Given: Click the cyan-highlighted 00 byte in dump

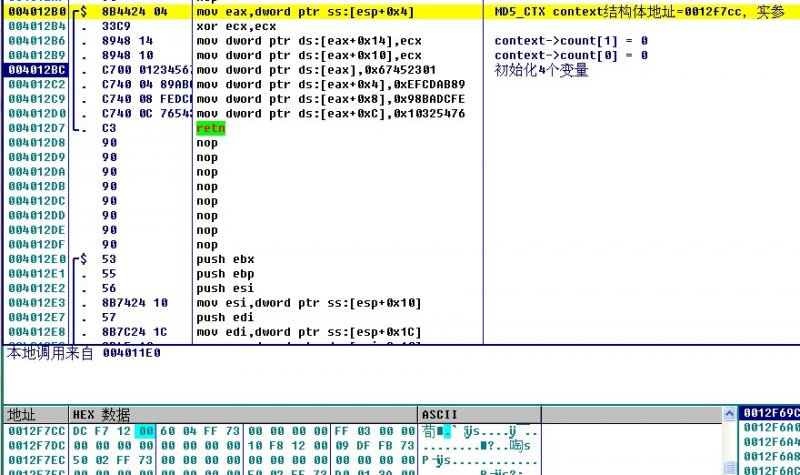Looking at the screenshot, I should tap(145, 432).
